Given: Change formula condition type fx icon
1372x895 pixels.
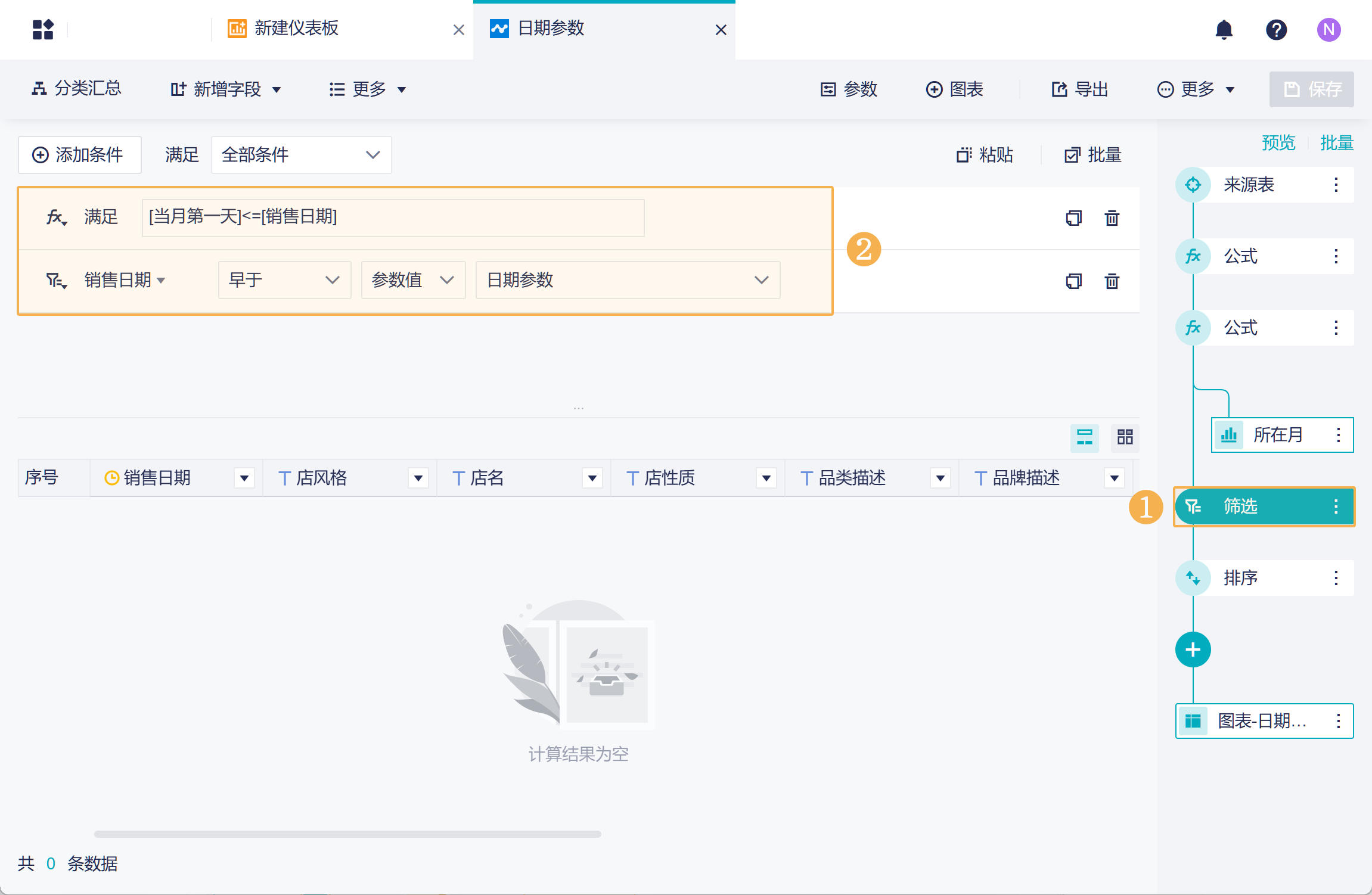Looking at the screenshot, I should pos(57,217).
